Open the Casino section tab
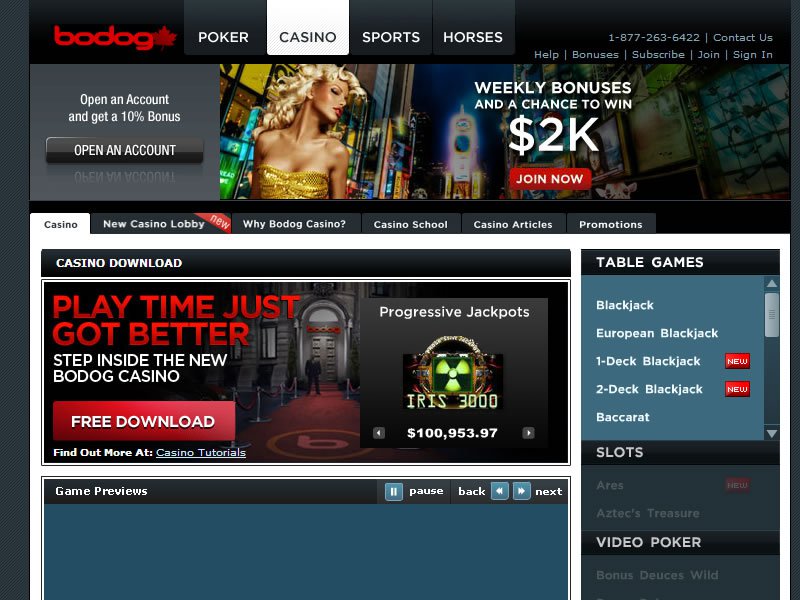This screenshot has width=800, height=600. tap(308, 28)
